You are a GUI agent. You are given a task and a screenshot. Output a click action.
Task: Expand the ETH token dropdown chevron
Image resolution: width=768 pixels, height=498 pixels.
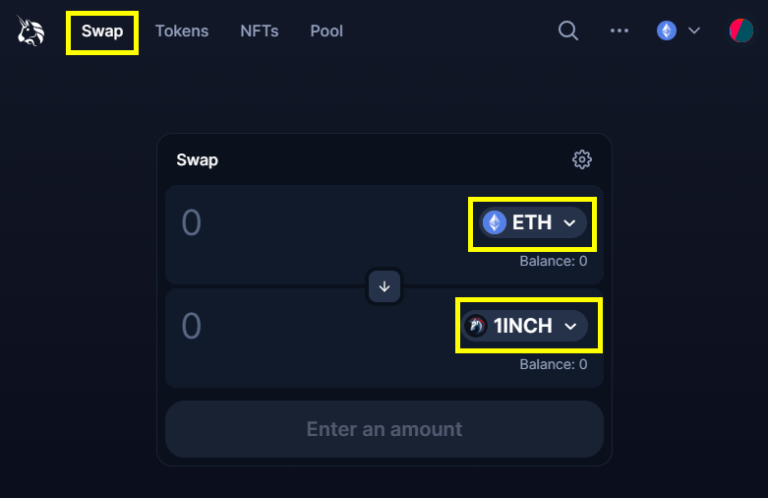(x=570, y=223)
